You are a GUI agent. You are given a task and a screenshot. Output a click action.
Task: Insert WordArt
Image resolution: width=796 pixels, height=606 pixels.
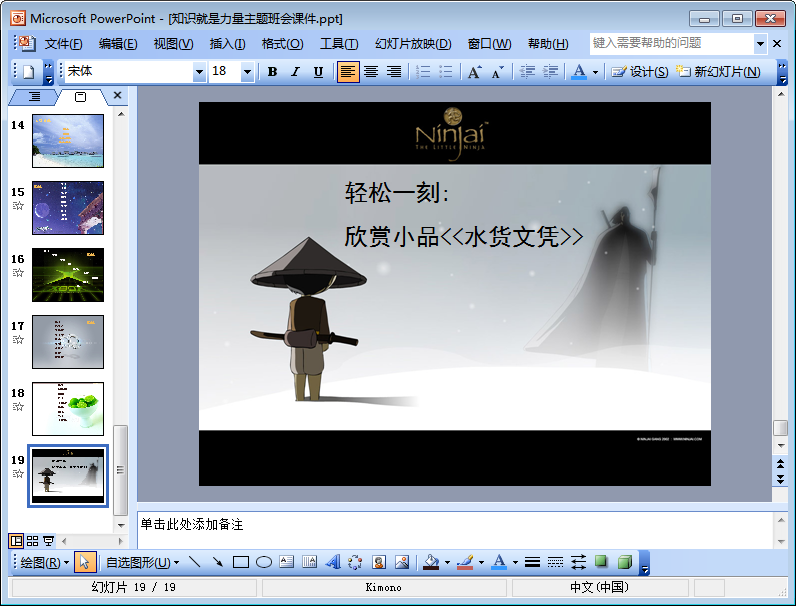pos(333,562)
